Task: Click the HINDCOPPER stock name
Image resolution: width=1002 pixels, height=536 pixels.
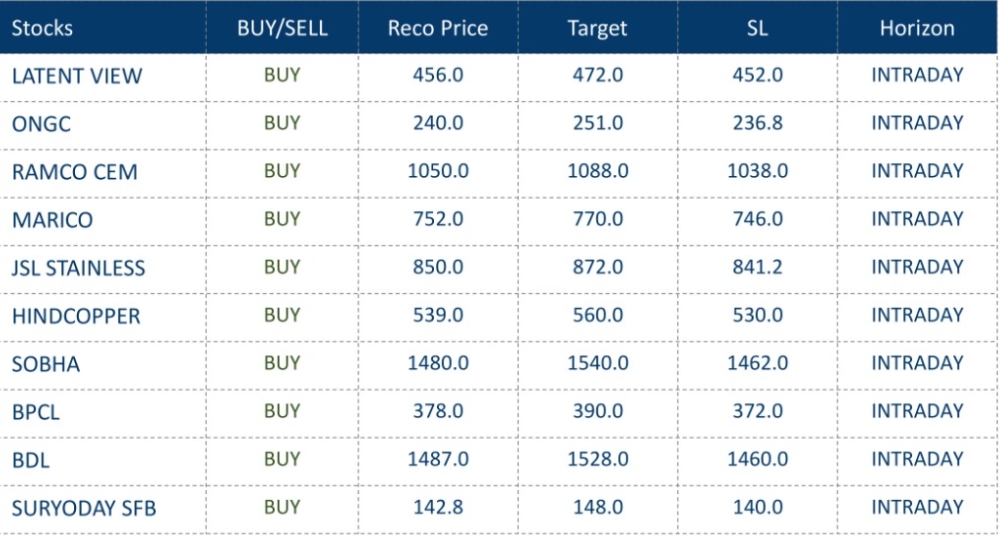Action: click(76, 316)
